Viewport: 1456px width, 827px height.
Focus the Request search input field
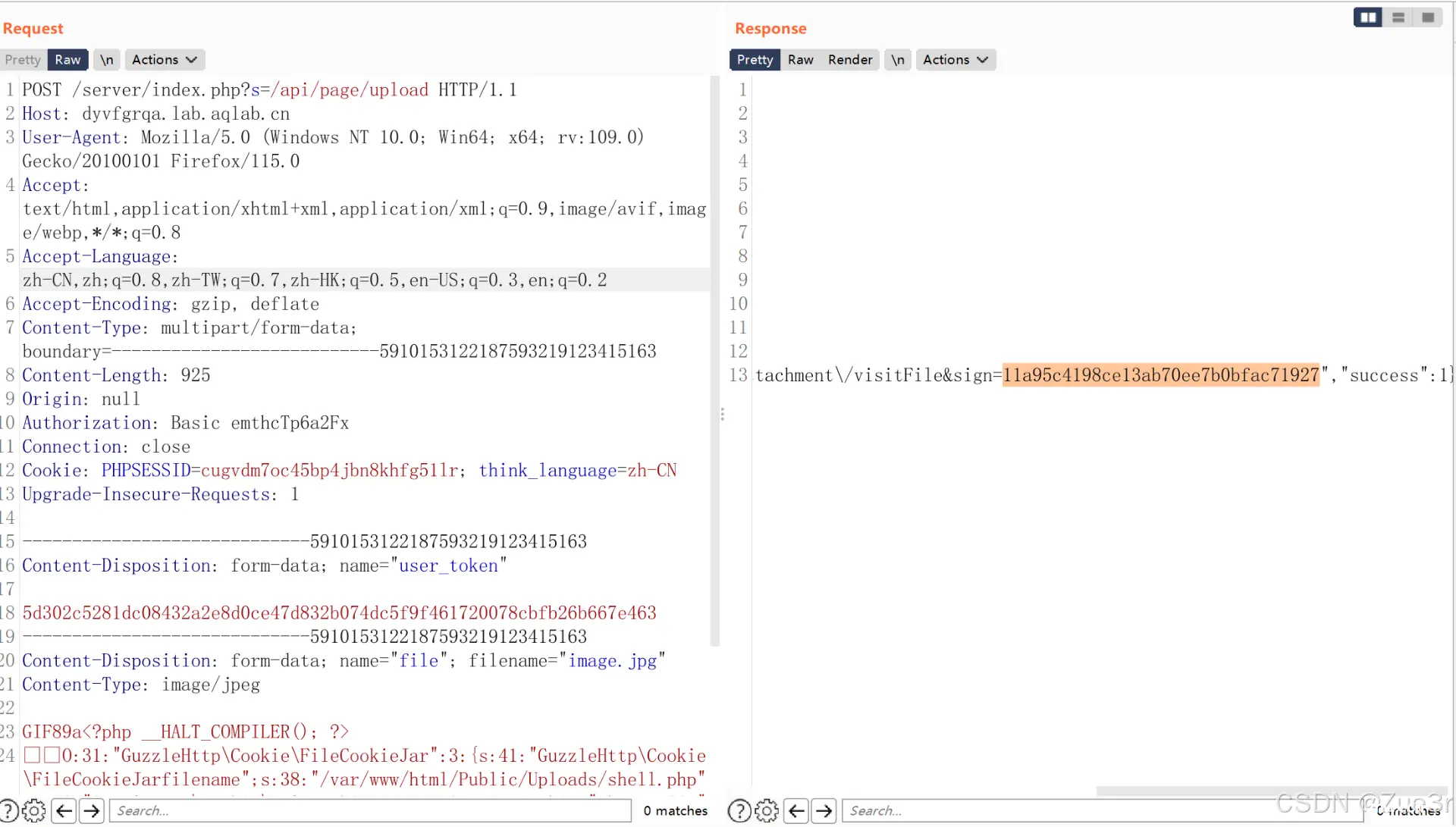(371, 810)
